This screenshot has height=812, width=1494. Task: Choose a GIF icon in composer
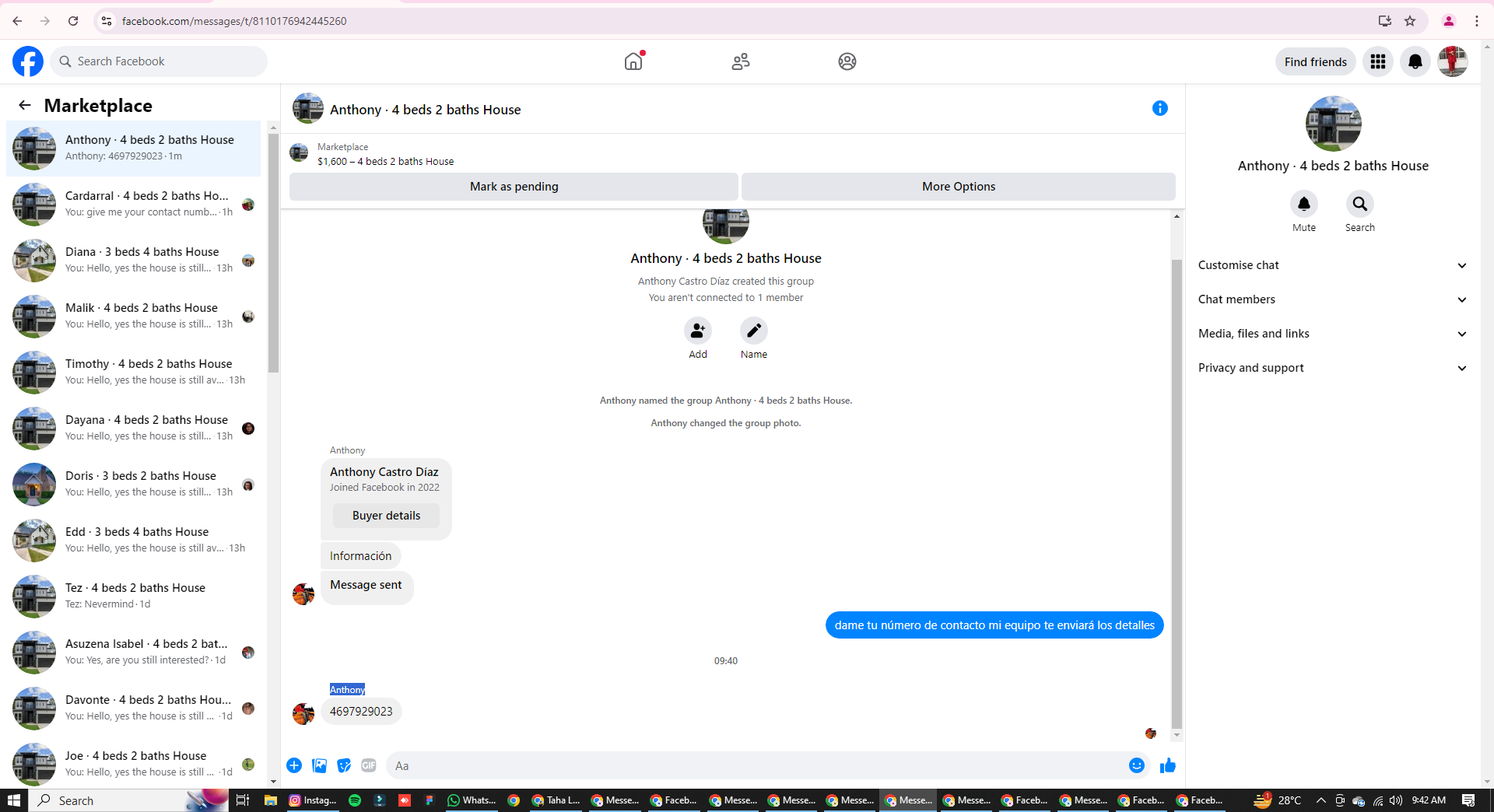(x=369, y=766)
